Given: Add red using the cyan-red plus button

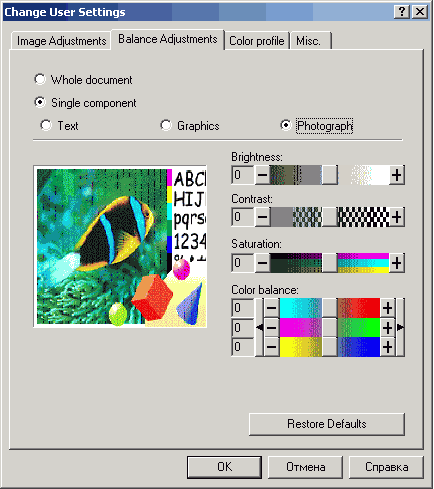Looking at the screenshot, I should [387, 308].
